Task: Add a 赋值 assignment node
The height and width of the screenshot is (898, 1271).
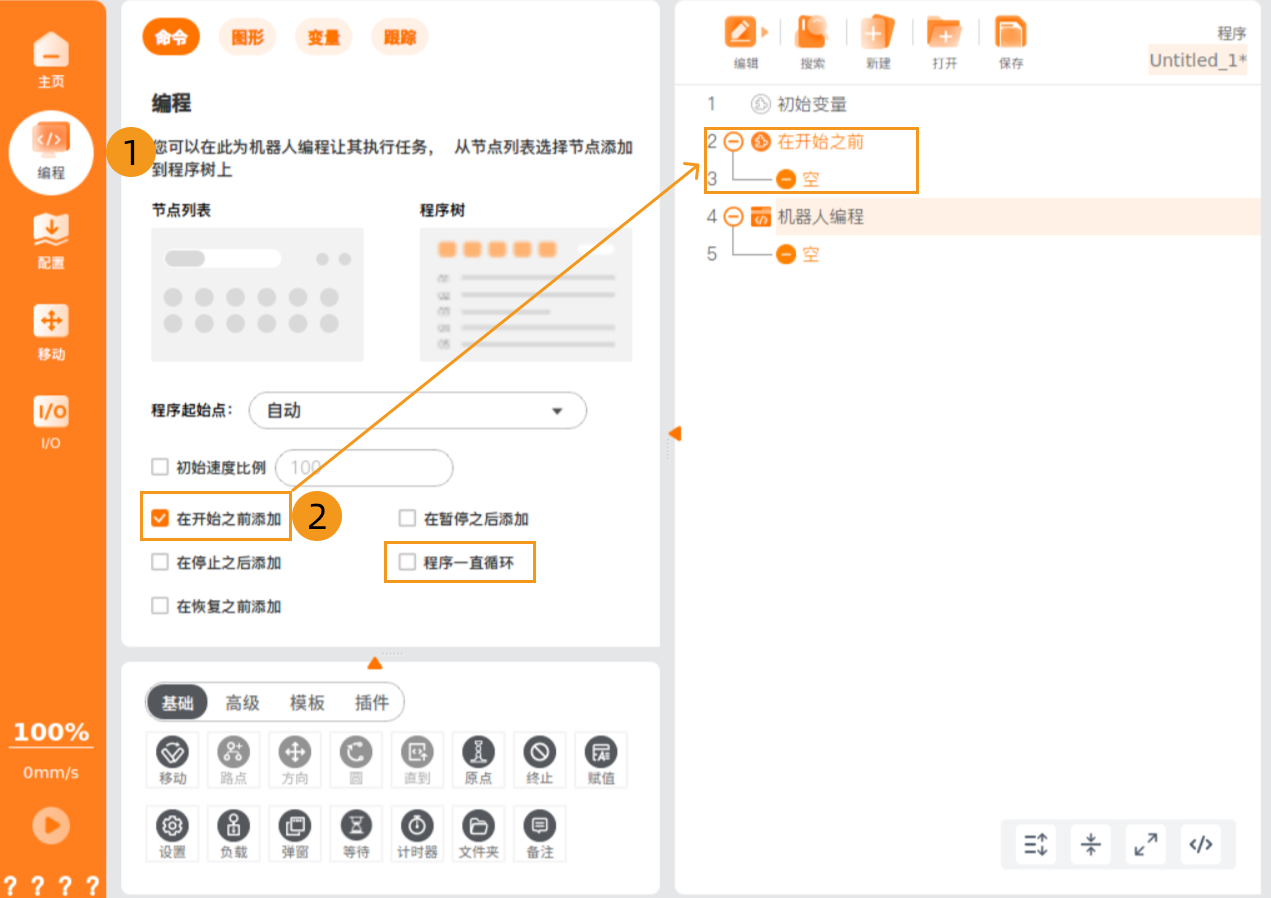Action: pos(601,760)
